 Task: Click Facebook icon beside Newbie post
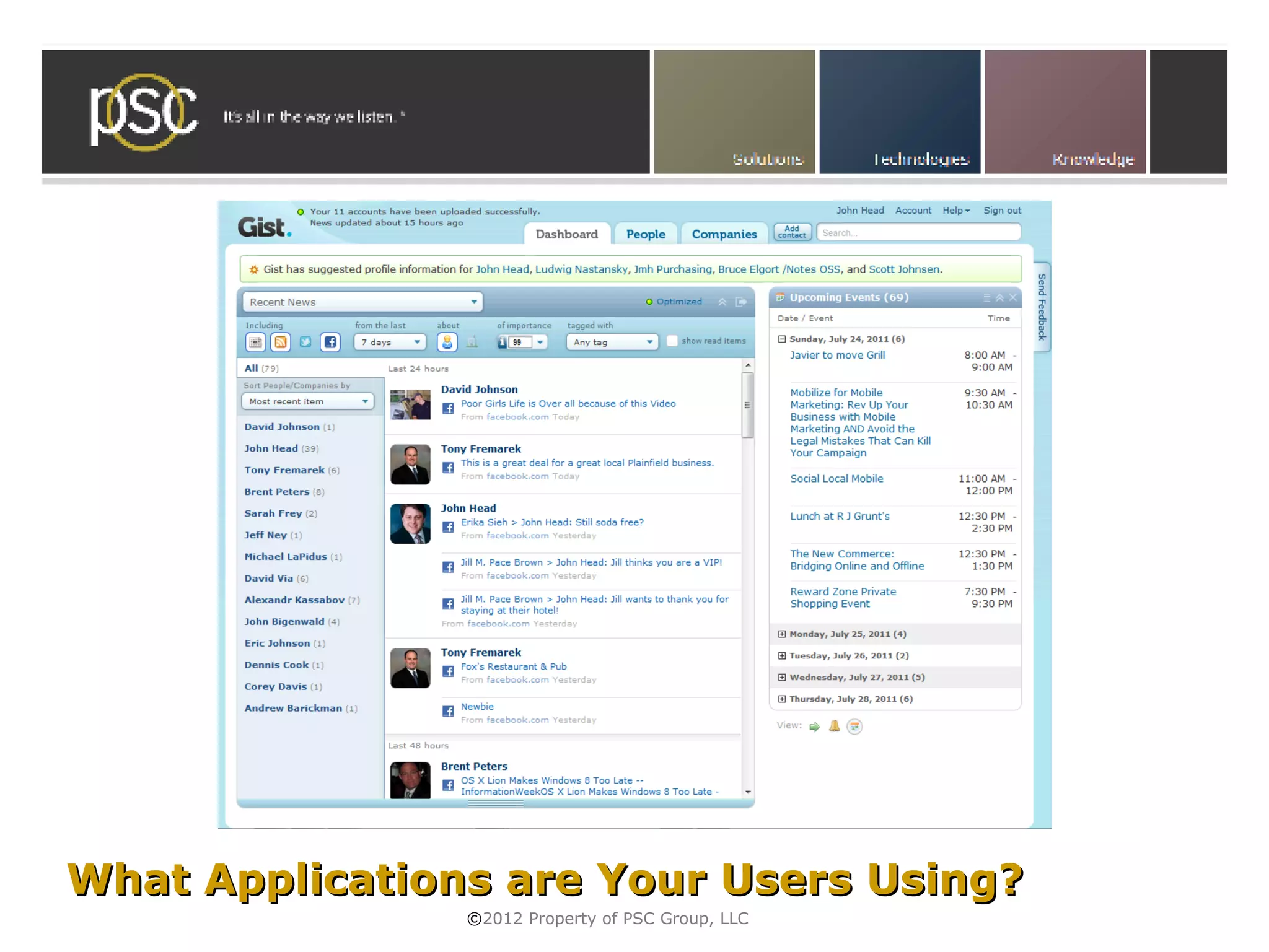448,712
